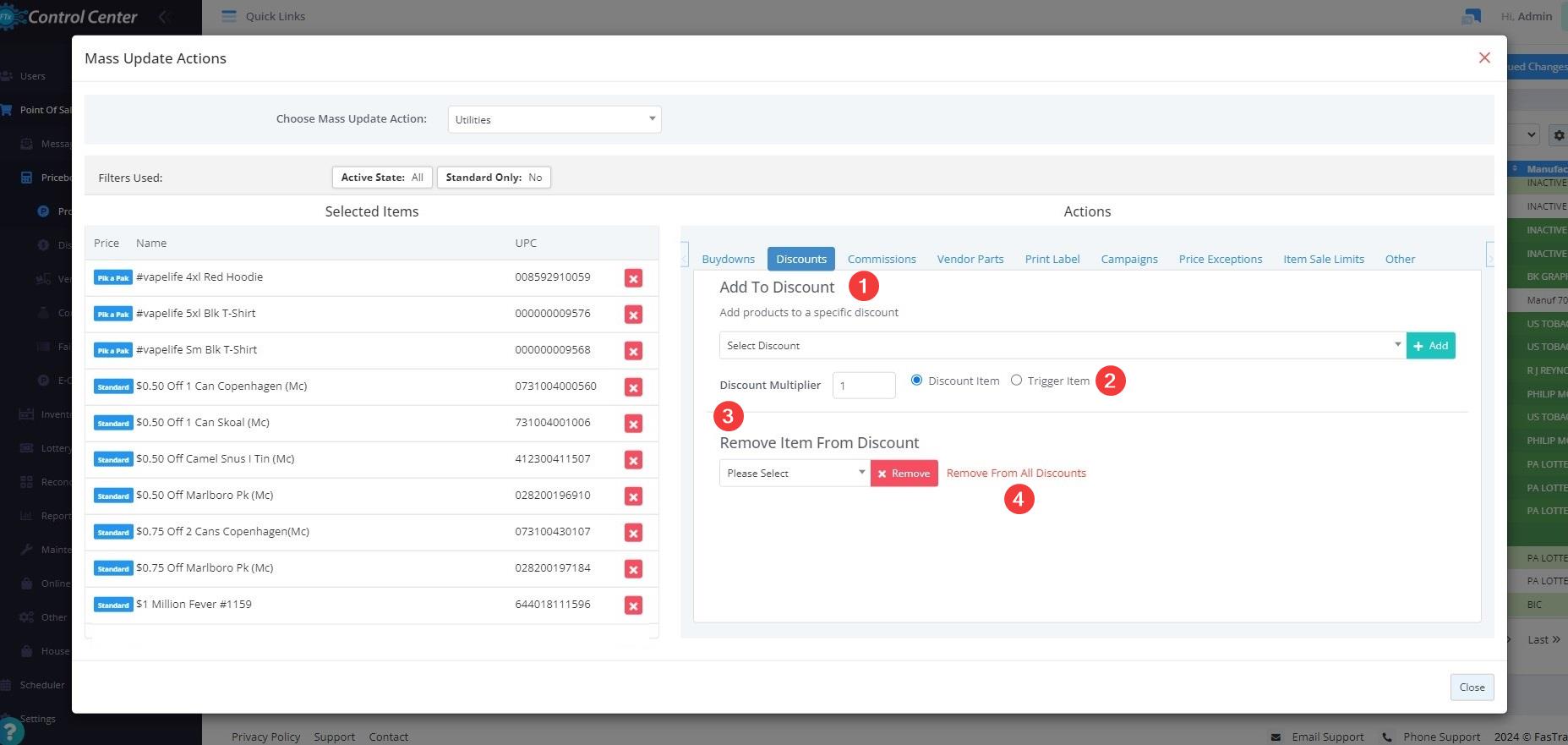Remove $0.75 Off 2 Cans Copenhagen item
The image size is (1568, 745).
tap(633, 533)
